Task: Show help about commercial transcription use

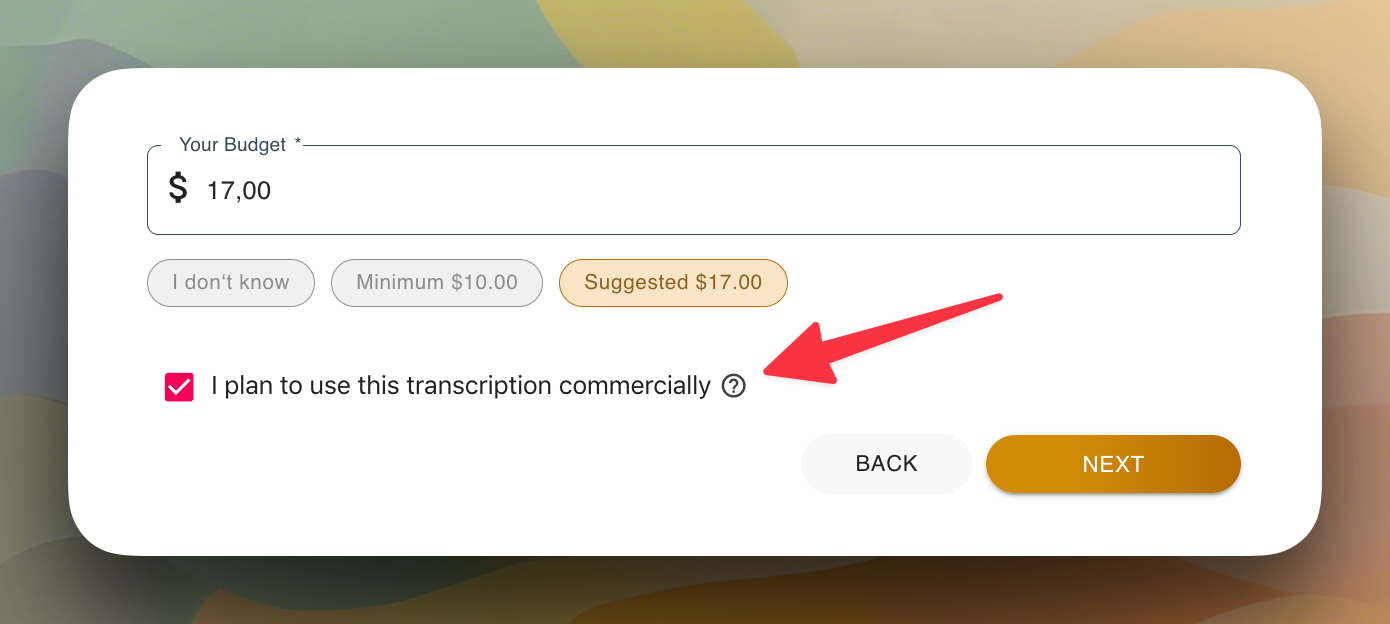Action: click(734, 386)
